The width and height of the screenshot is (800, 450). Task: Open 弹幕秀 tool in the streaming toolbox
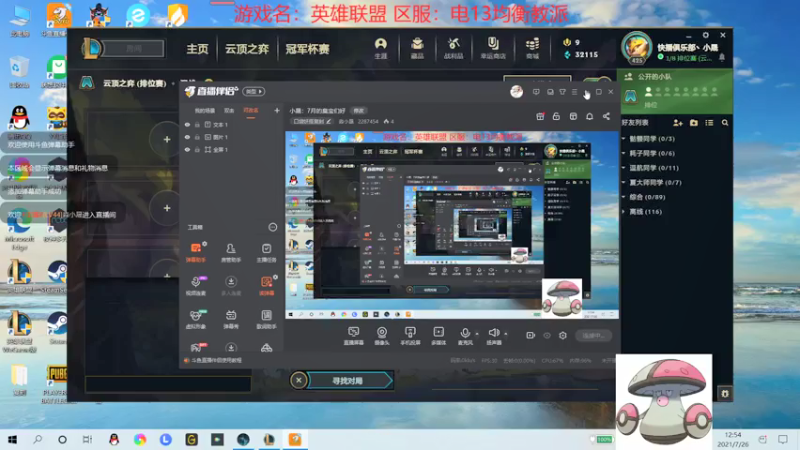tap(231, 319)
